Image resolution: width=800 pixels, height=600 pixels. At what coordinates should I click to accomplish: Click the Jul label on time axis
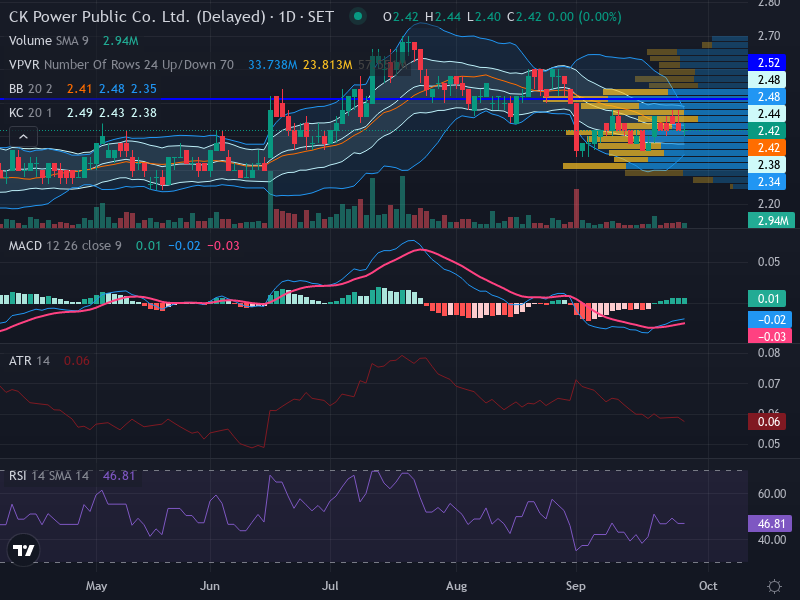(330, 586)
